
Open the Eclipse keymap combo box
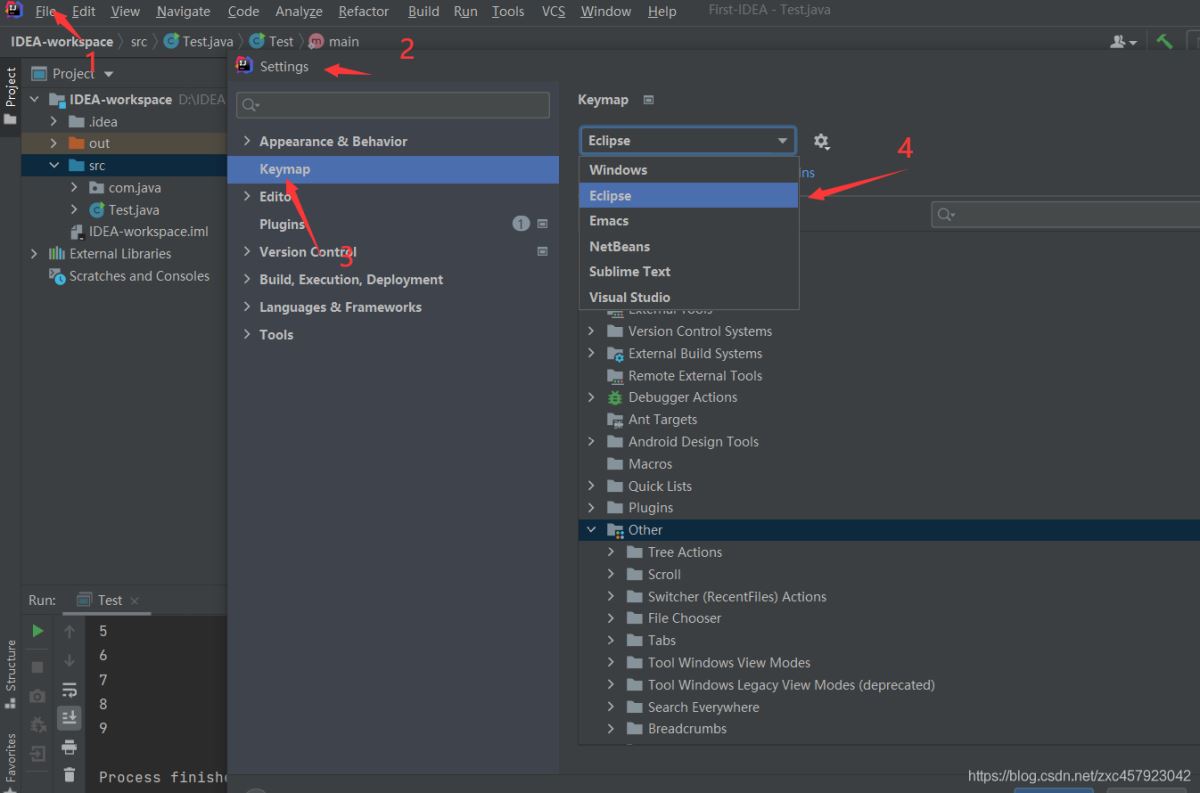point(688,141)
